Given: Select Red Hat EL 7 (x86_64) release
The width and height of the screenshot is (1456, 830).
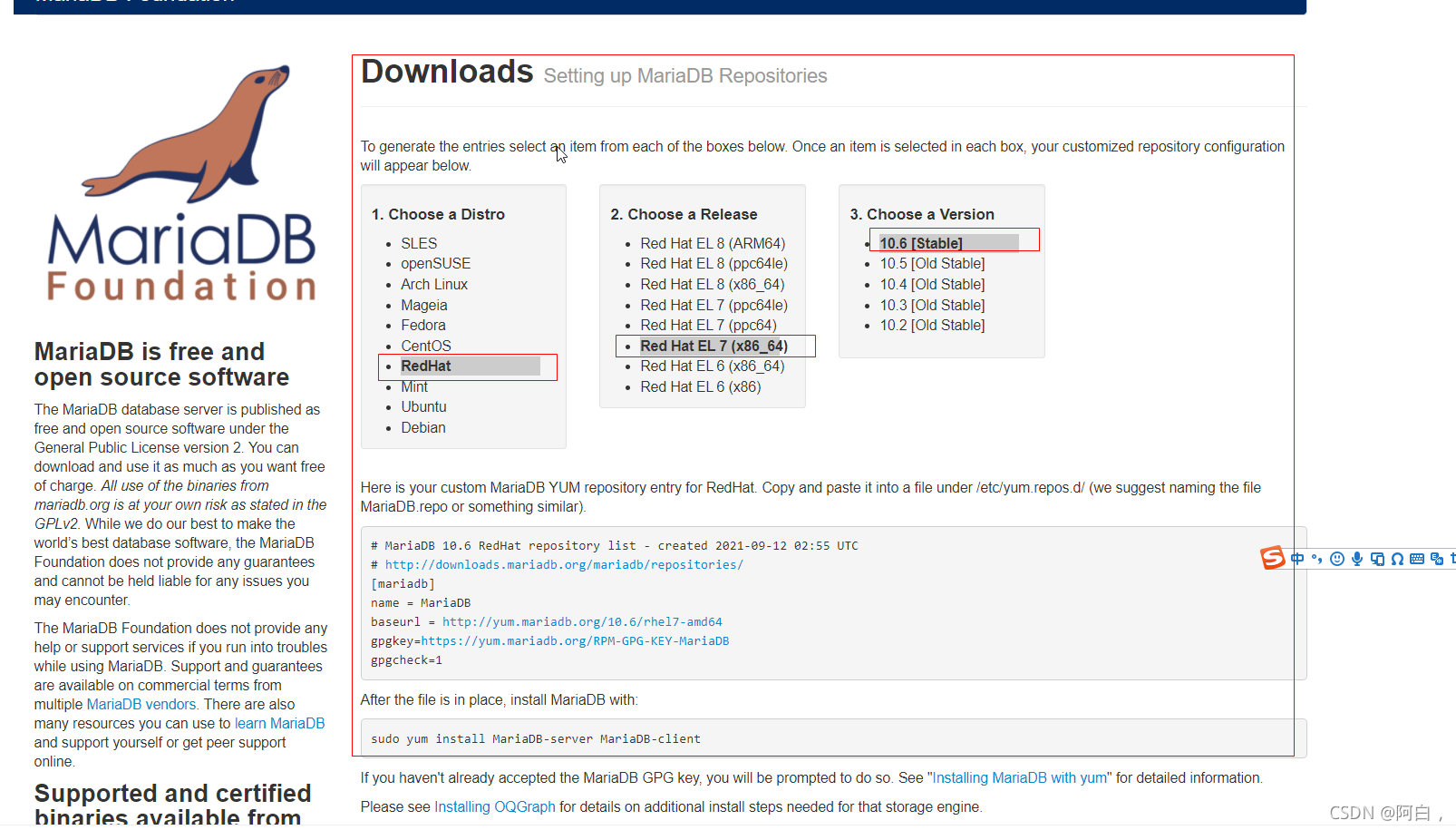Looking at the screenshot, I should pyautogui.click(x=713, y=346).
